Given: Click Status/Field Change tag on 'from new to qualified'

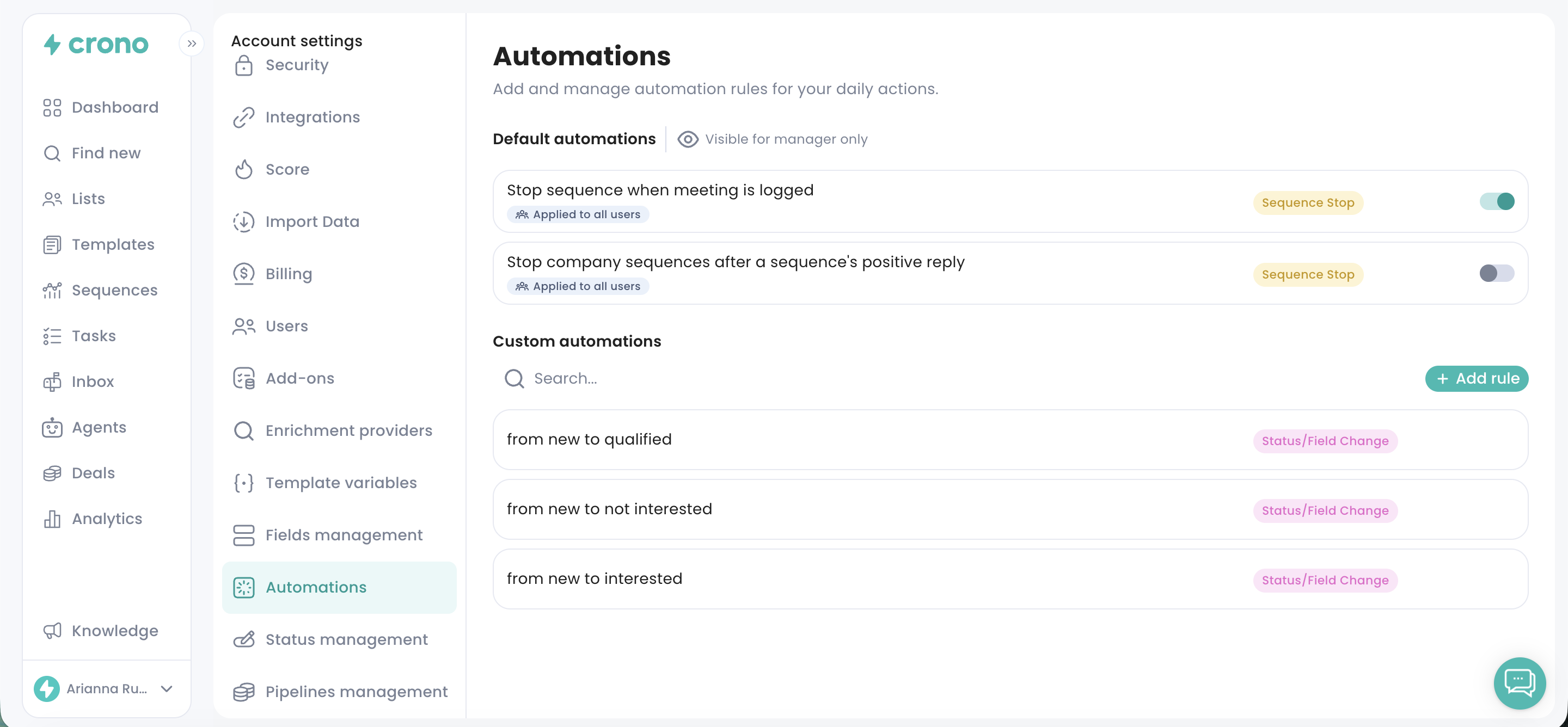Looking at the screenshot, I should pos(1325,441).
